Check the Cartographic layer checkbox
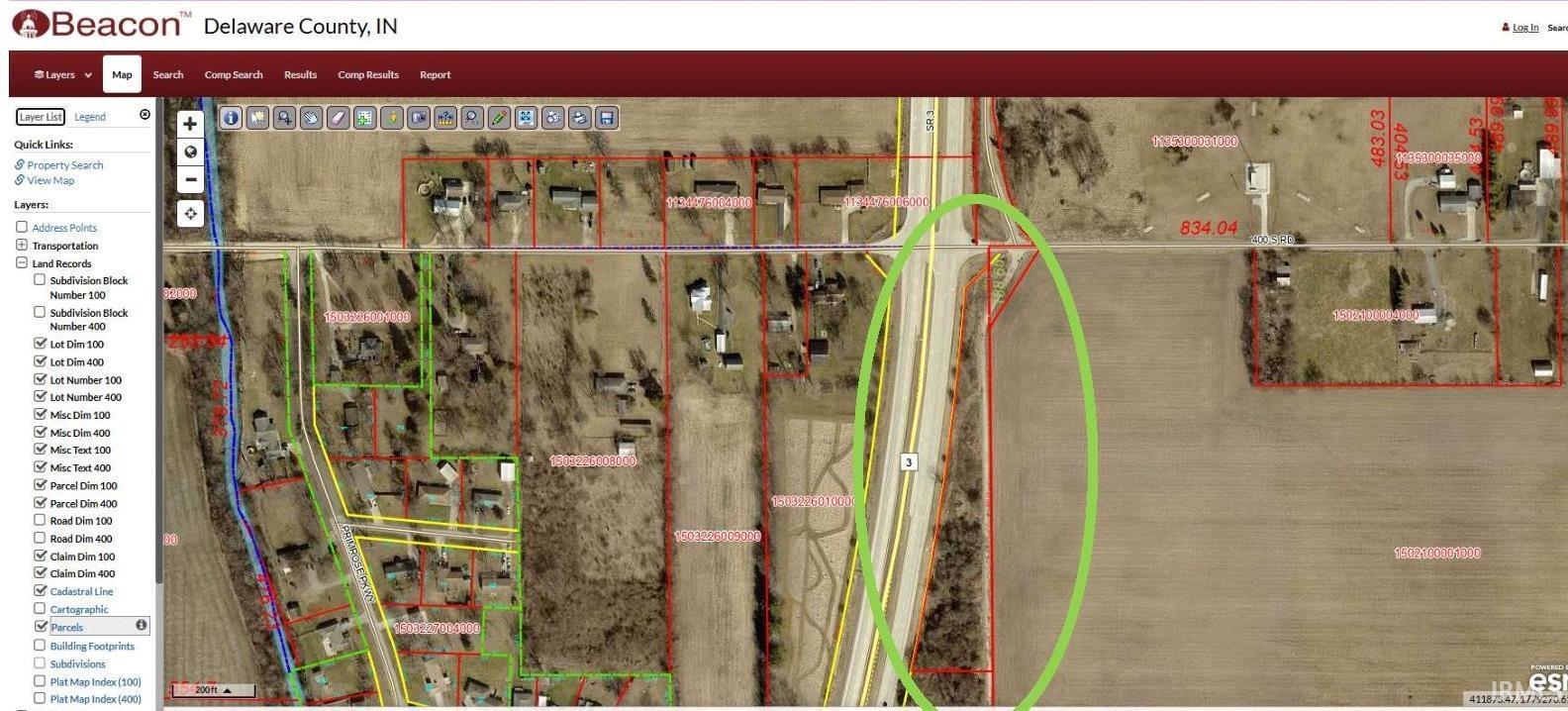 pos(40,608)
